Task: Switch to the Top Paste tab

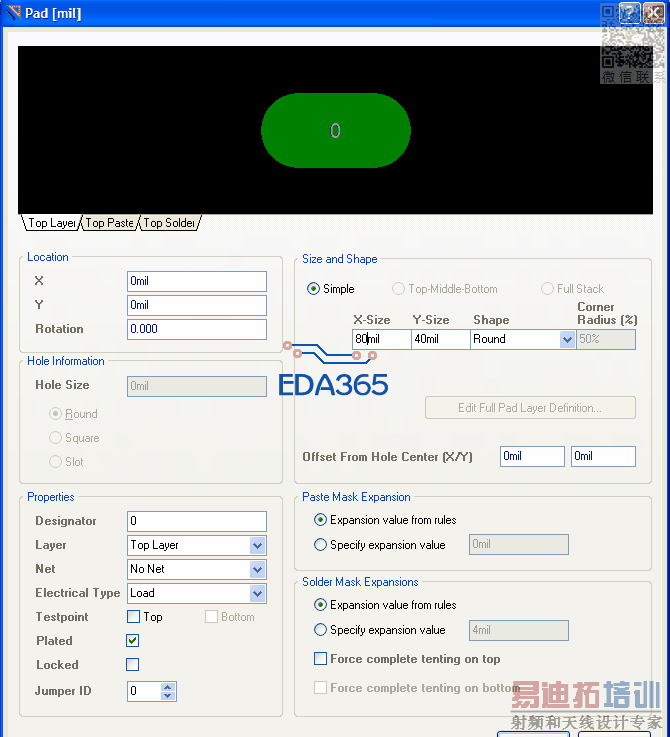Action: point(110,223)
